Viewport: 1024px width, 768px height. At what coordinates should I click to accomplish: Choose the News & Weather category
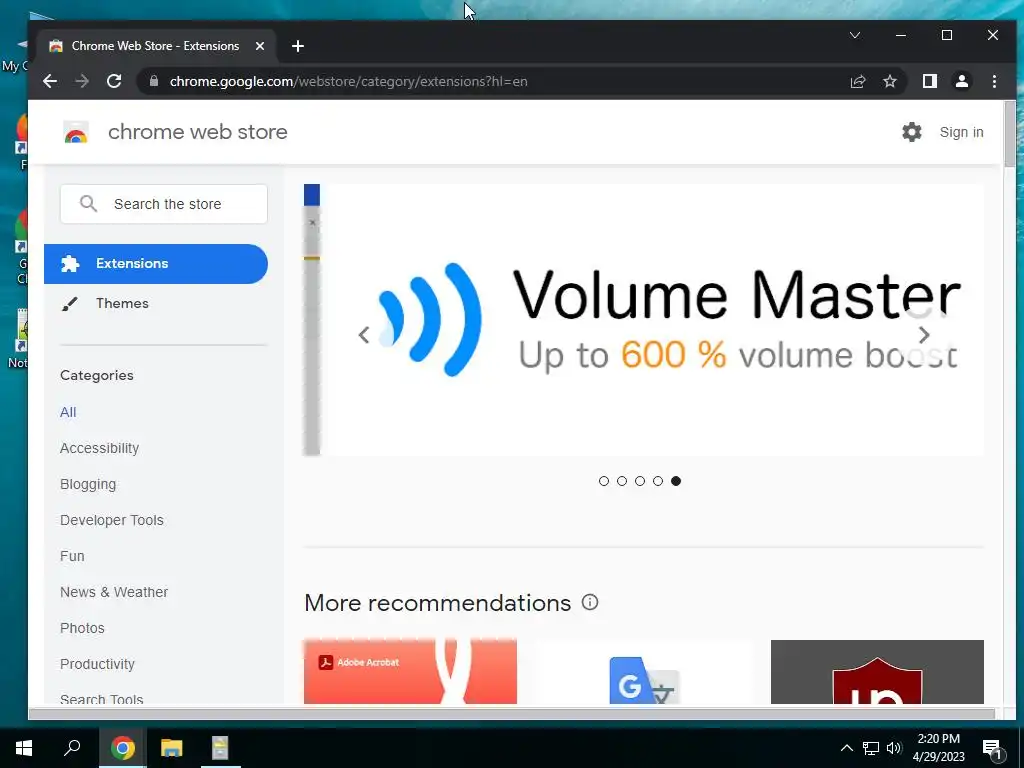pyautogui.click(x=114, y=592)
